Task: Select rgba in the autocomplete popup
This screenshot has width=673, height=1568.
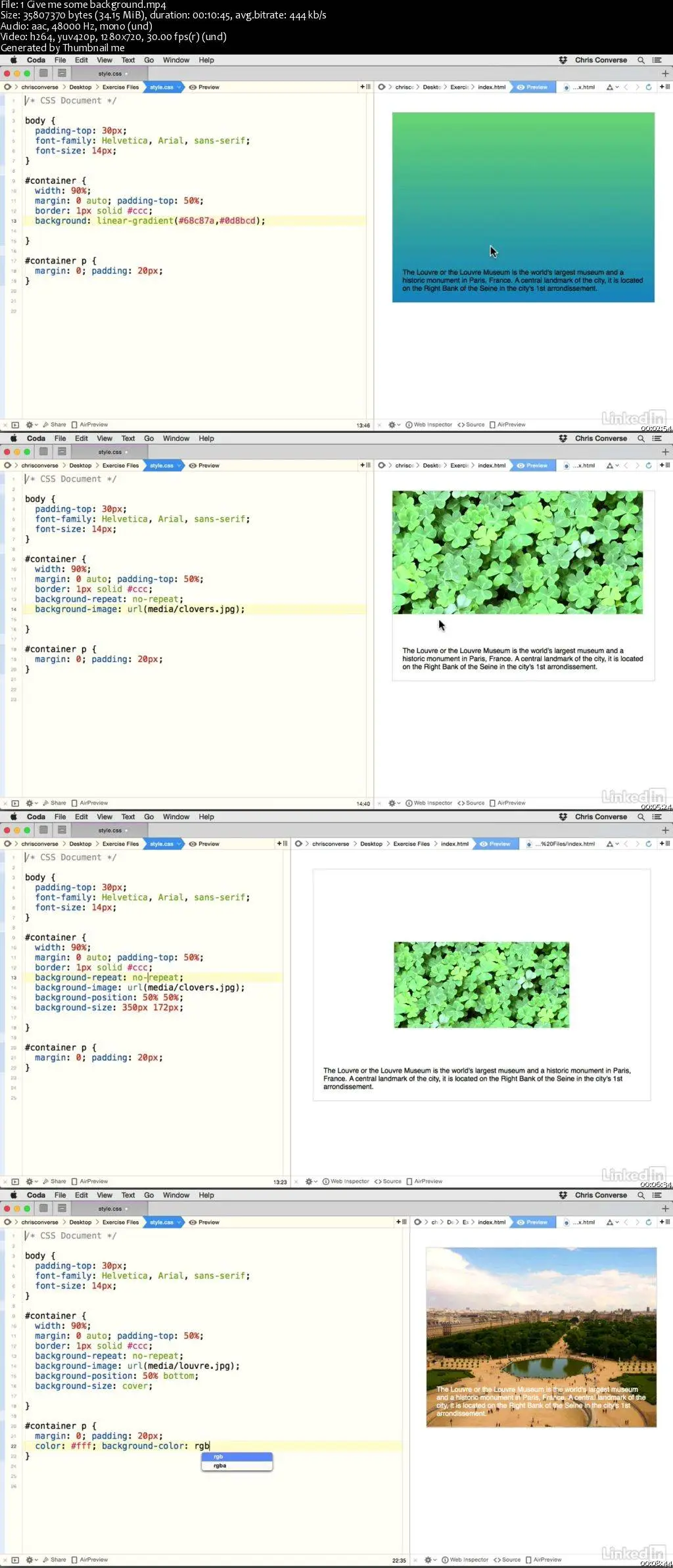Action: coord(237,1466)
